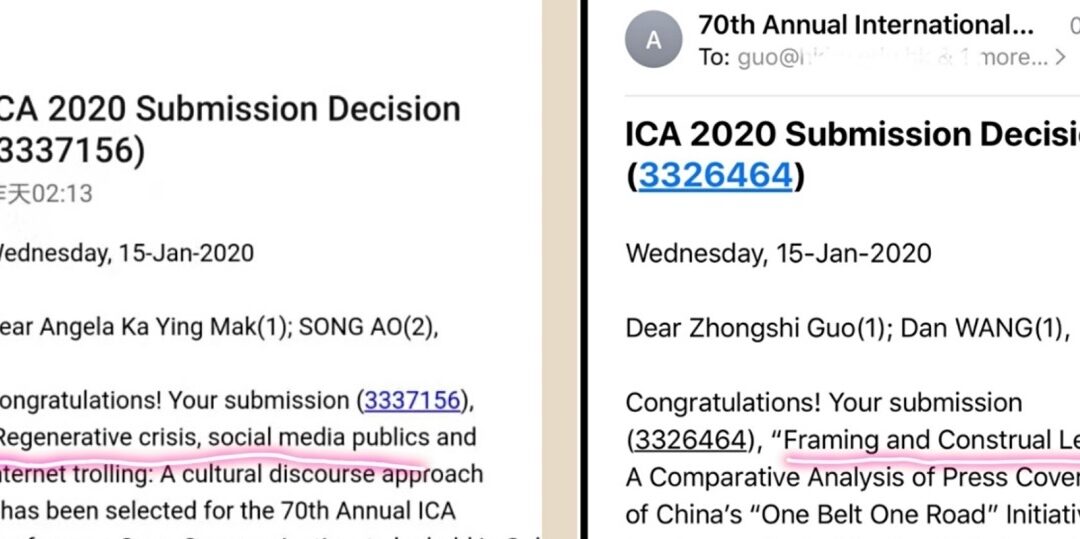Click the 02:13 timestamp in left email

click(x=63, y=194)
